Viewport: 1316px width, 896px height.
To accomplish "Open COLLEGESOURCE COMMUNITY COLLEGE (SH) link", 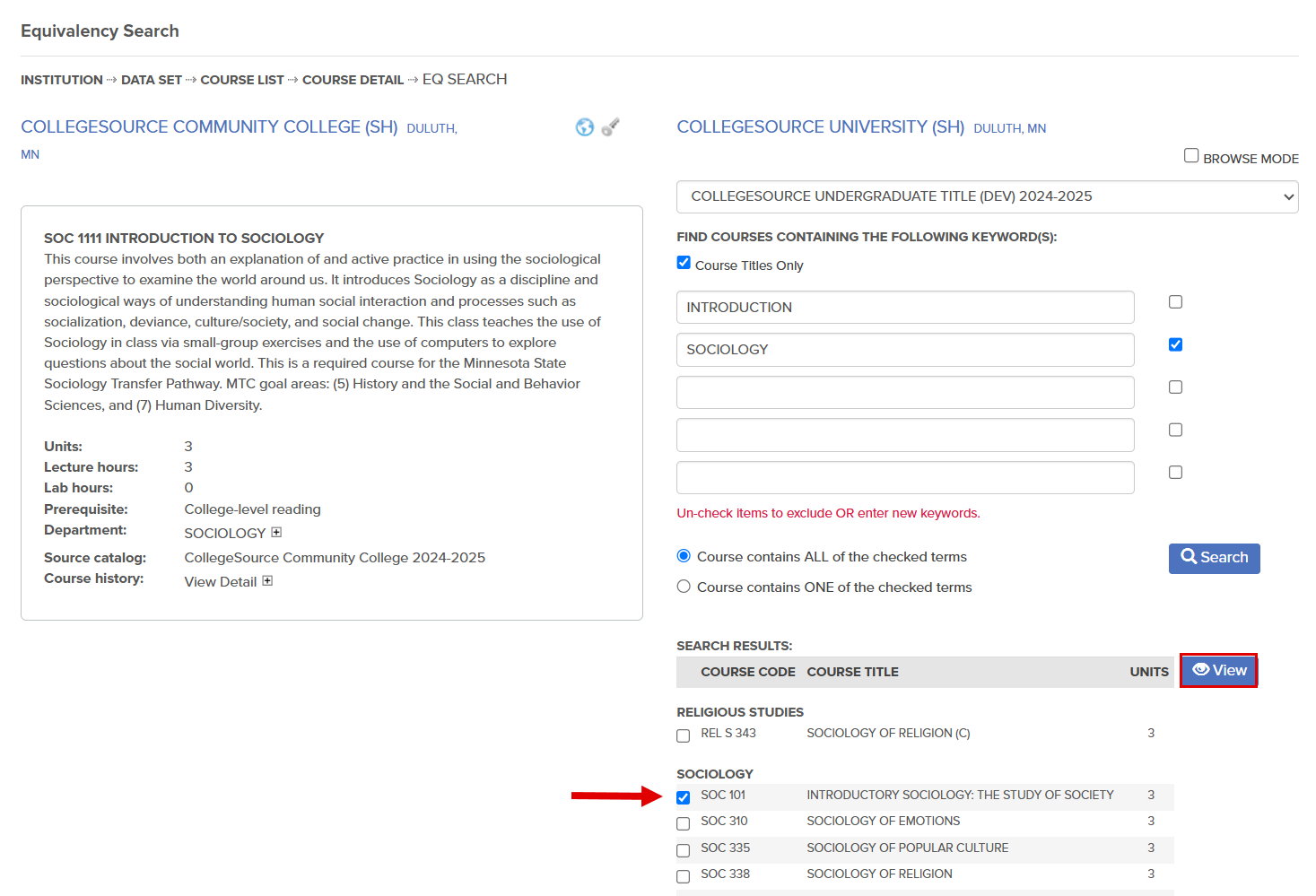I will pyautogui.click(x=209, y=127).
